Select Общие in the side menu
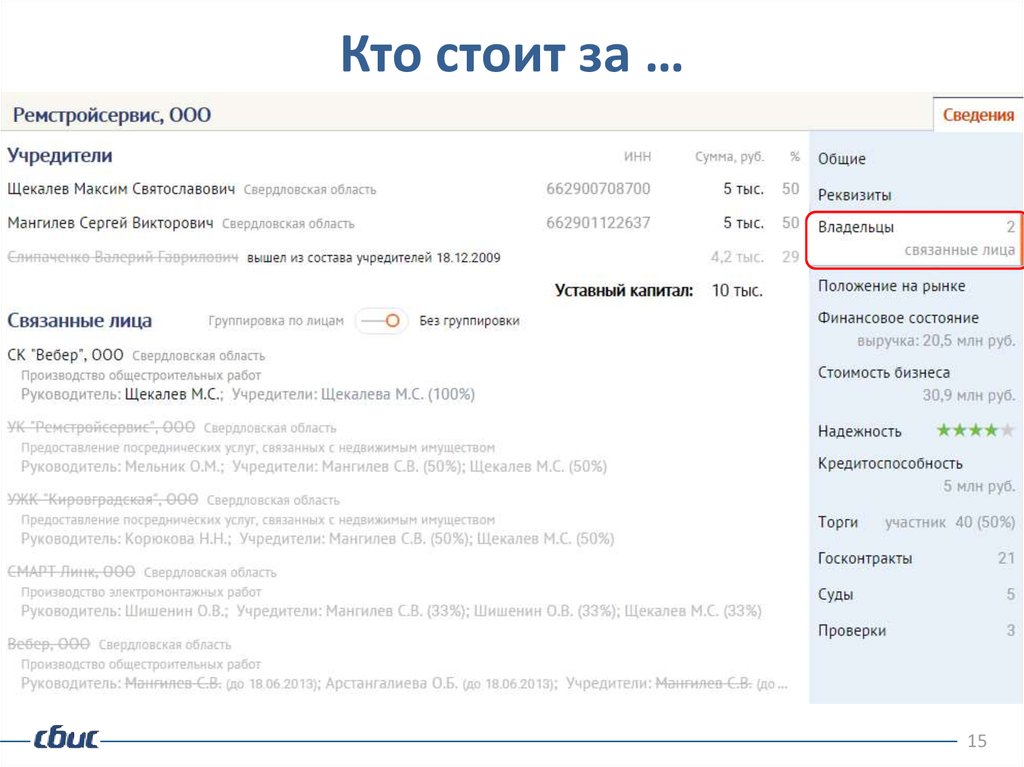 842,159
